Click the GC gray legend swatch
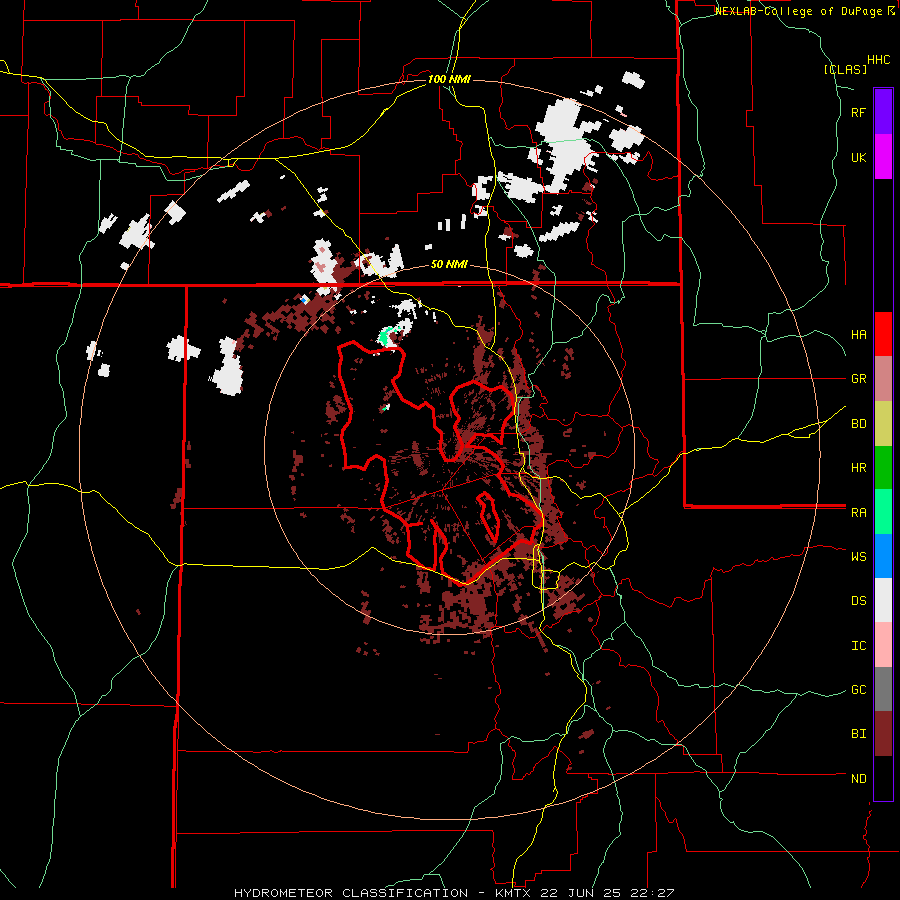Image resolution: width=900 pixels, height=900 pixels. 883,689
